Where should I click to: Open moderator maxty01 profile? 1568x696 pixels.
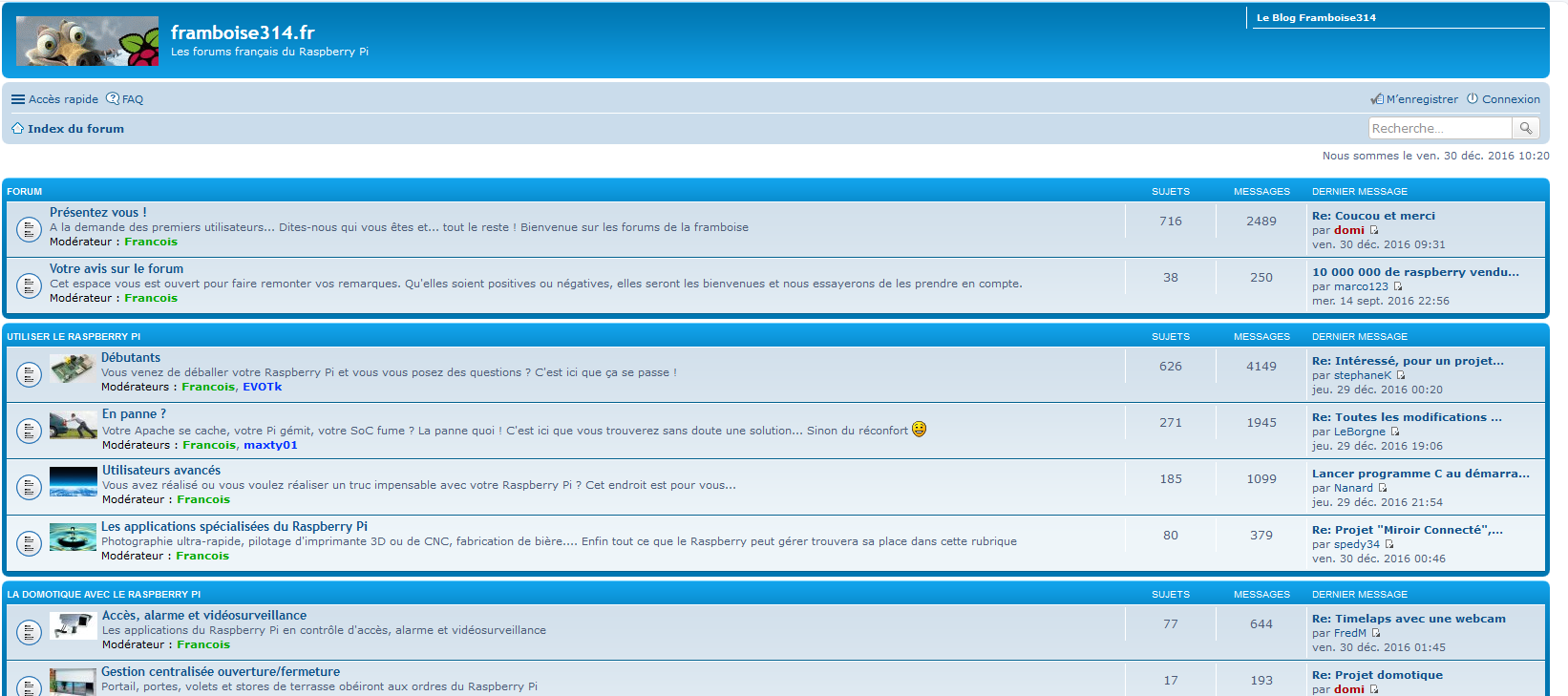coord(270,445)
